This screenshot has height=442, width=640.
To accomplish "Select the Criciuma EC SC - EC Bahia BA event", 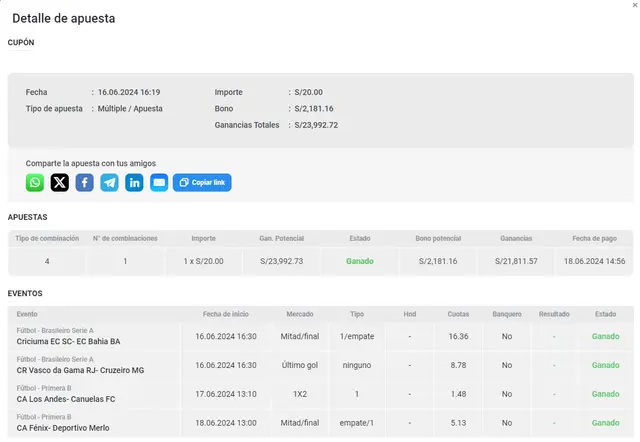I will point(68,341).
